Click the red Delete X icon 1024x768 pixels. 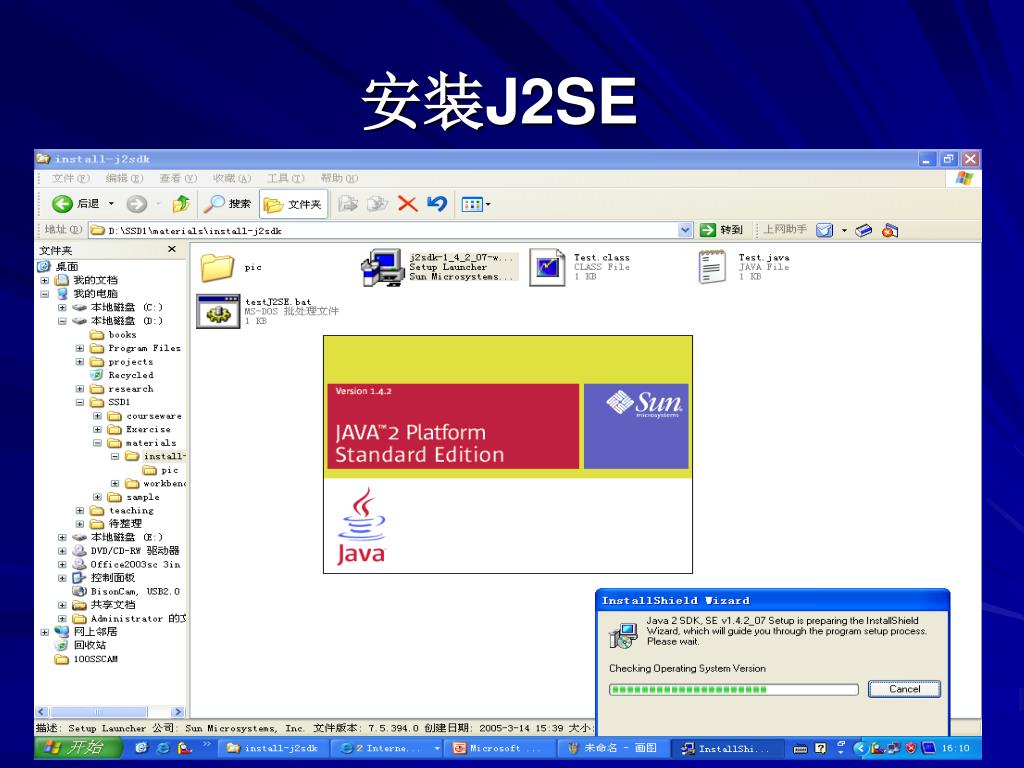tap(408, 204)
